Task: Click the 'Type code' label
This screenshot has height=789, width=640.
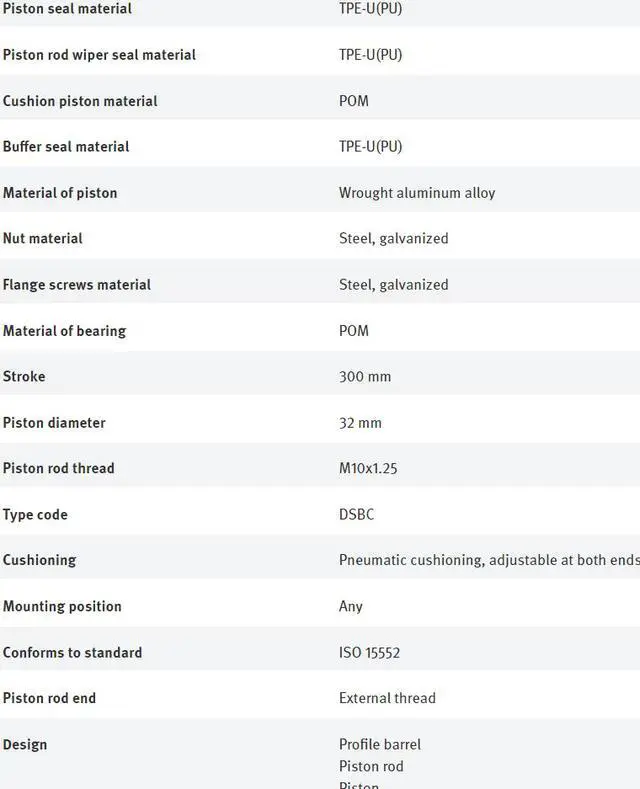Action: [35, 515]
